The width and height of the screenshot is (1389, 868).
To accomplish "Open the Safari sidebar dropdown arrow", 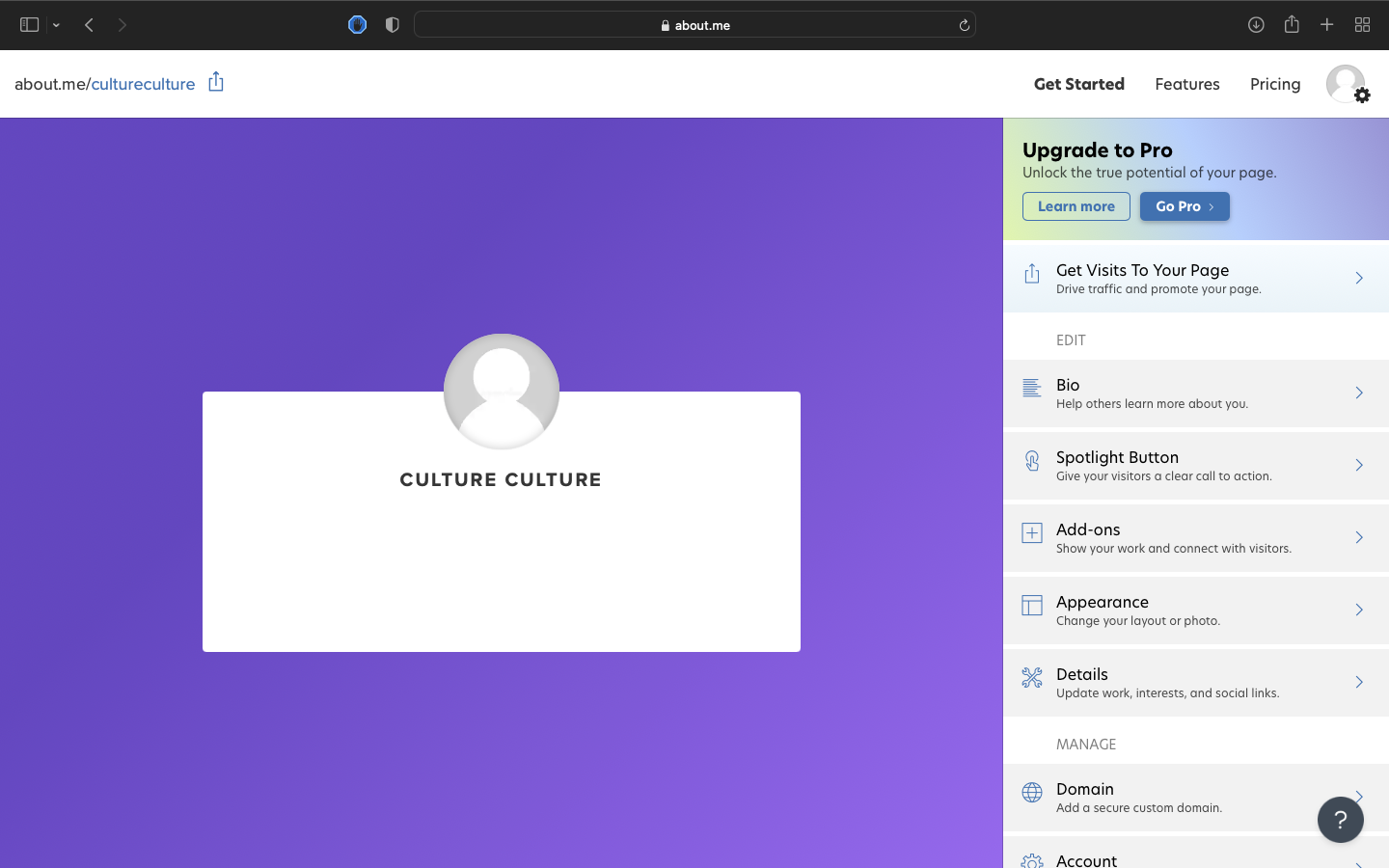I will (x=56, y=25).
